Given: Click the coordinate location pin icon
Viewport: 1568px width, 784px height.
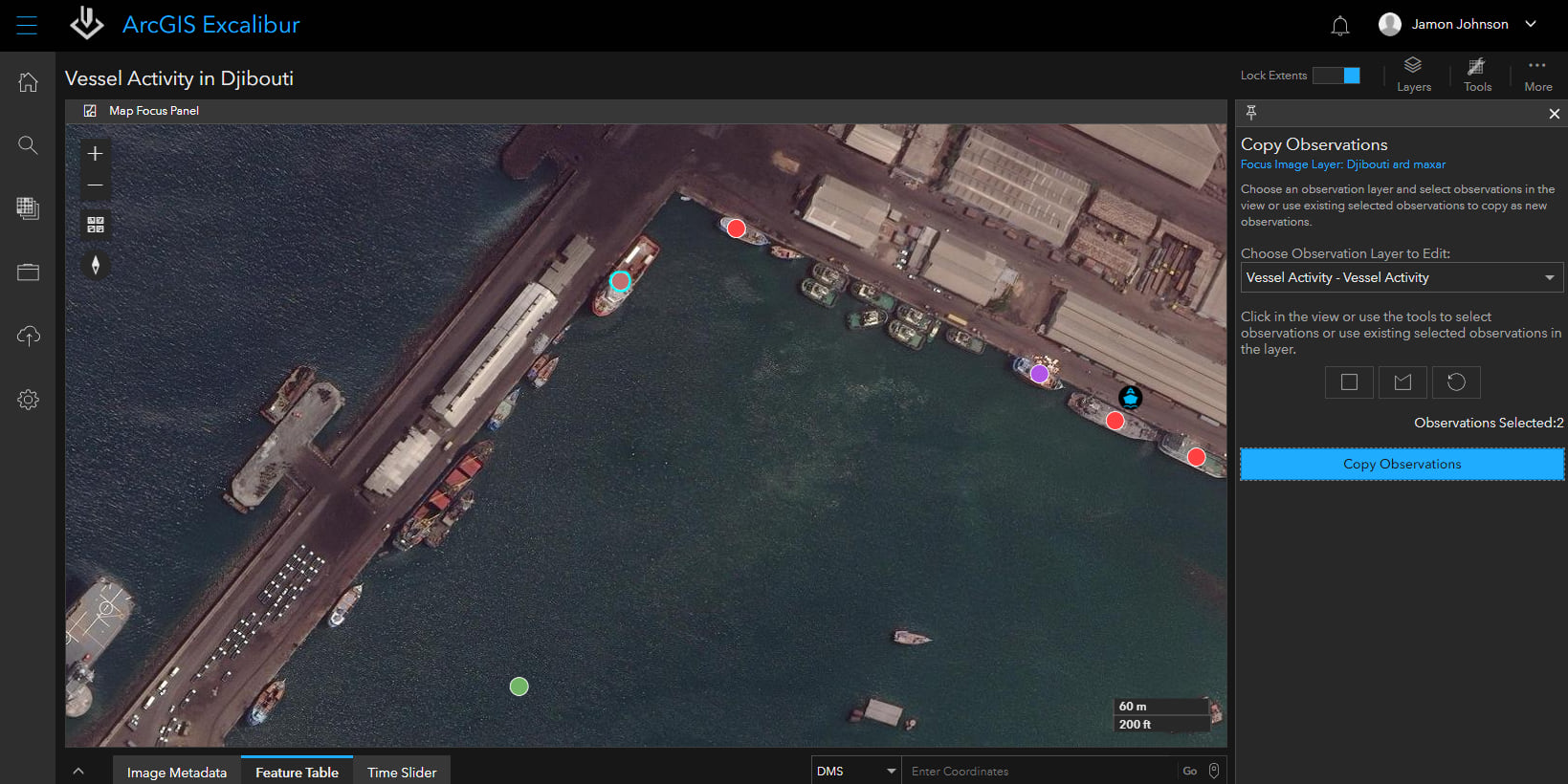Looking at the screenshot, I should [1214, 771].
